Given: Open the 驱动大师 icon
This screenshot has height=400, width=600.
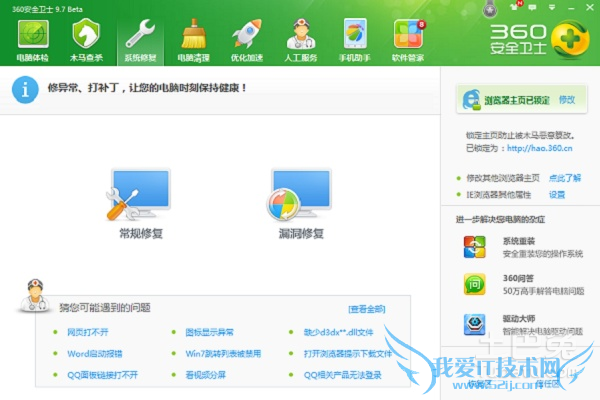Looking at the screenshot, I should 474,325.
